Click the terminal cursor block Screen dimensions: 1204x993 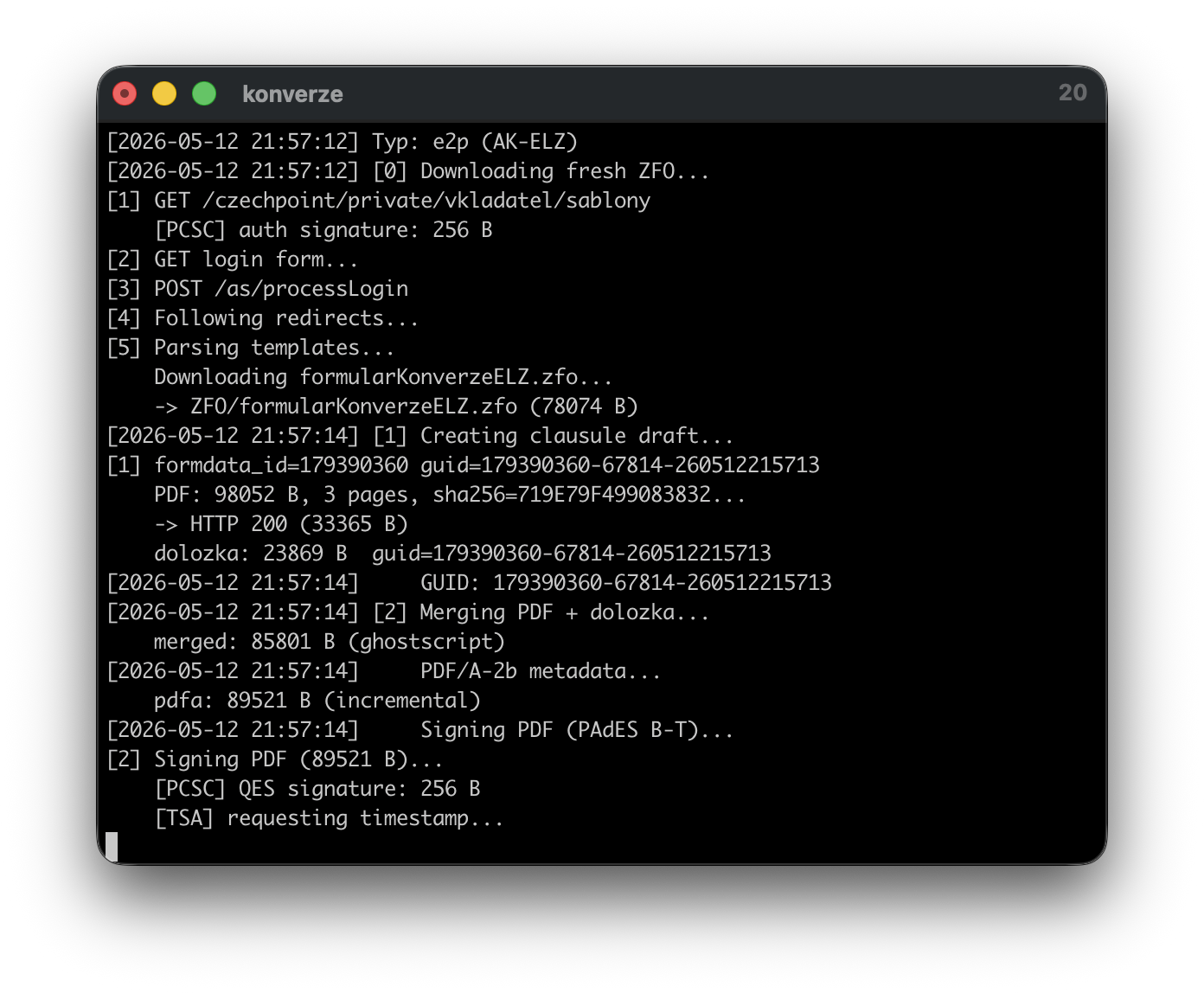pos(112,847)
